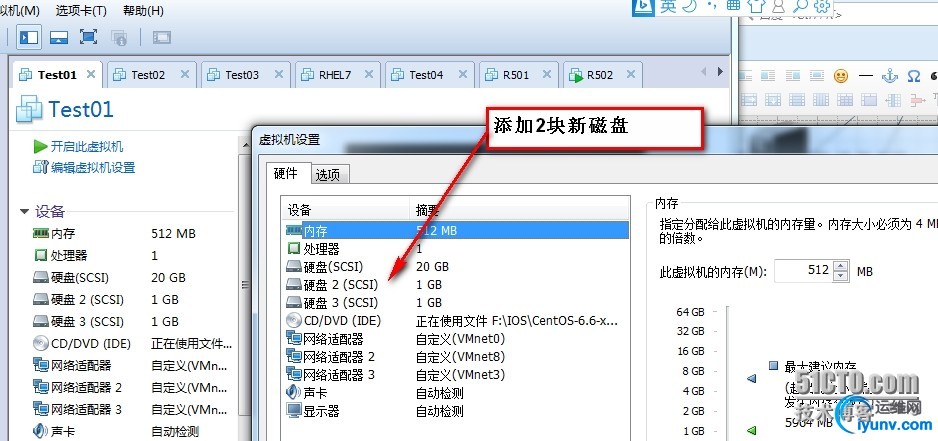Select 处理器 row in the settings device list
Image resolution: width=938 pixels, height=441 pixels.
(457, 248)
